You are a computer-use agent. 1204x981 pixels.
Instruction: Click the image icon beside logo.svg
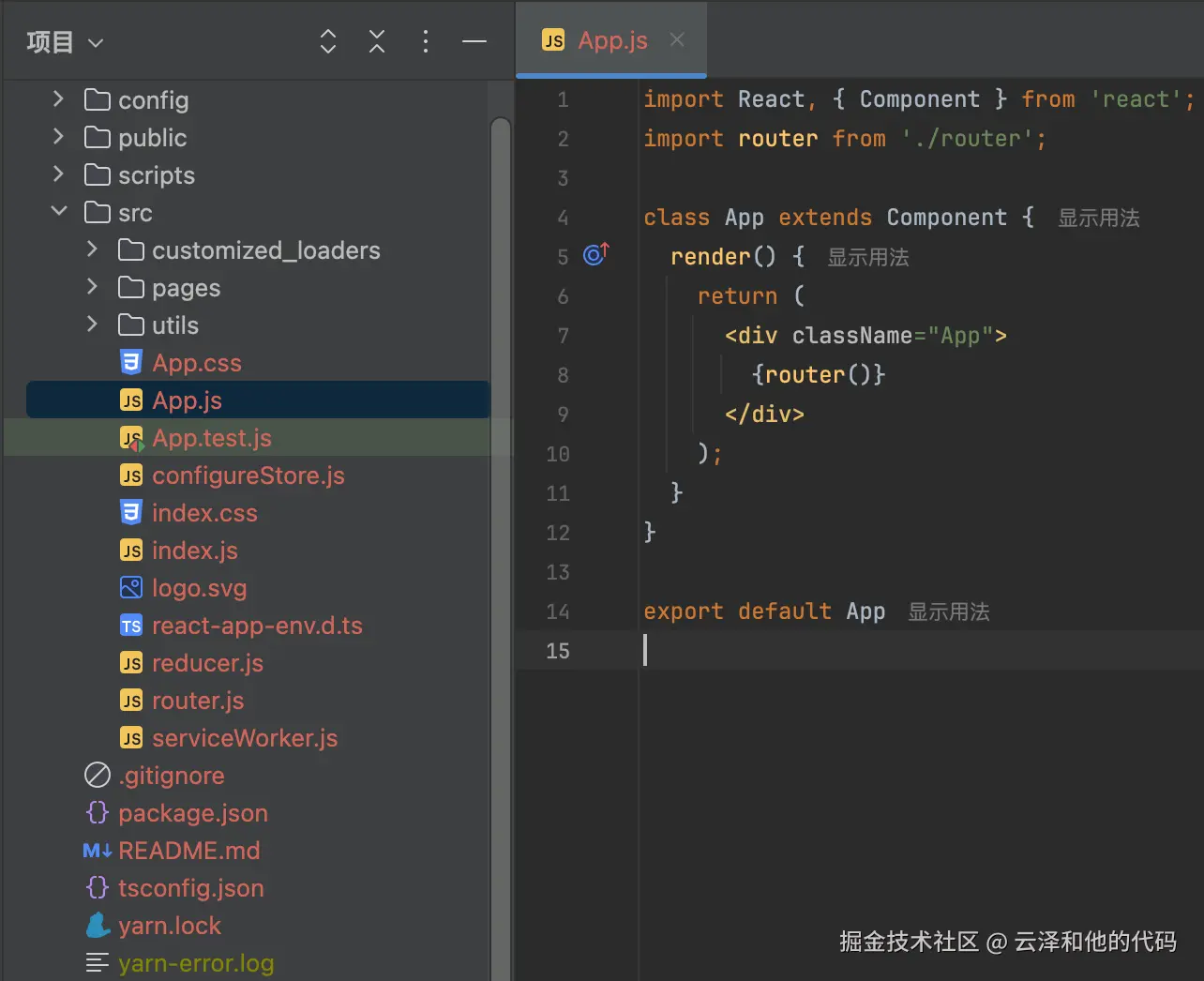click(x=130, y=588)
